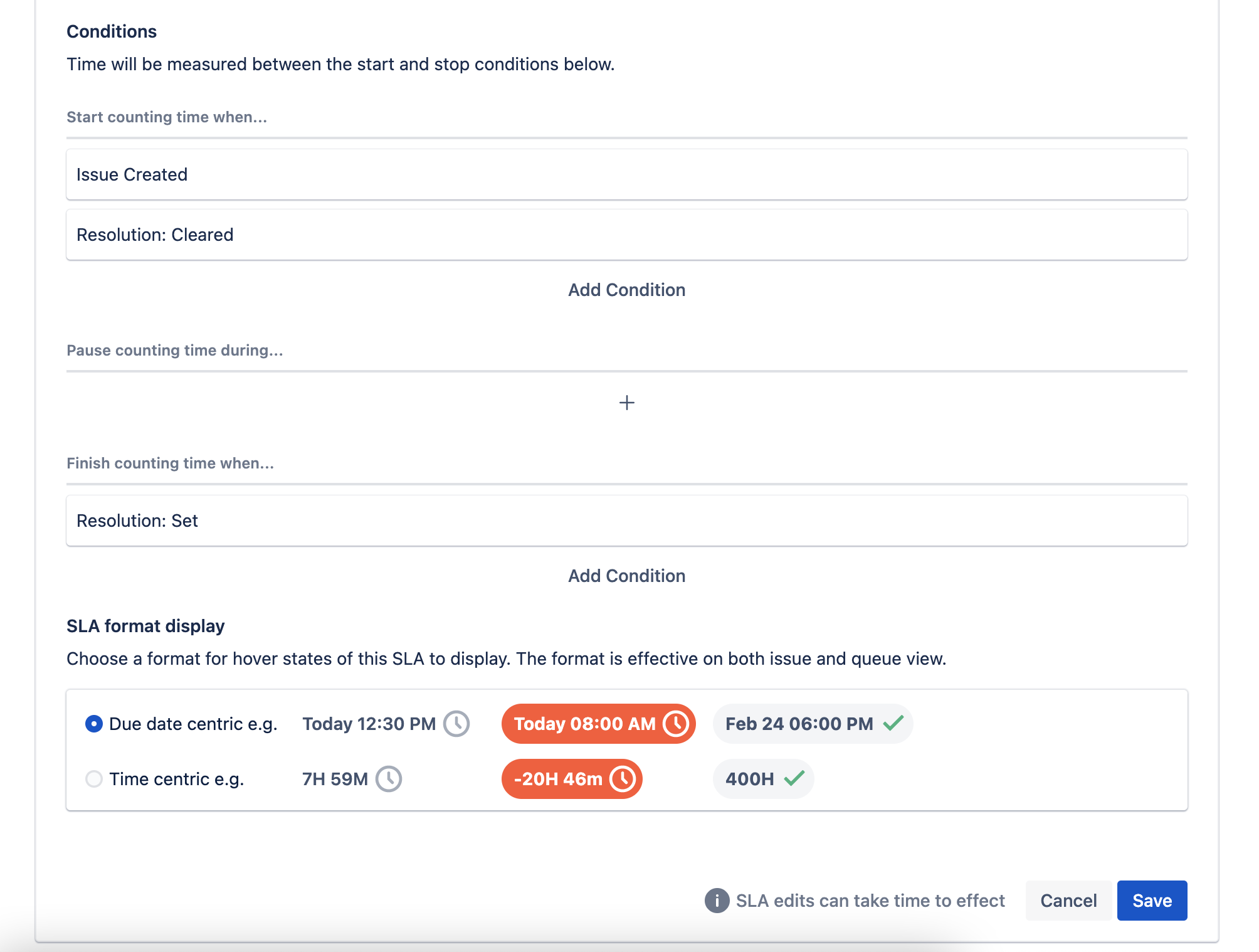Viewport: 1259px width, 952px height.
Task: Click Add Condition under finish conditions
Action: point(626,576)
